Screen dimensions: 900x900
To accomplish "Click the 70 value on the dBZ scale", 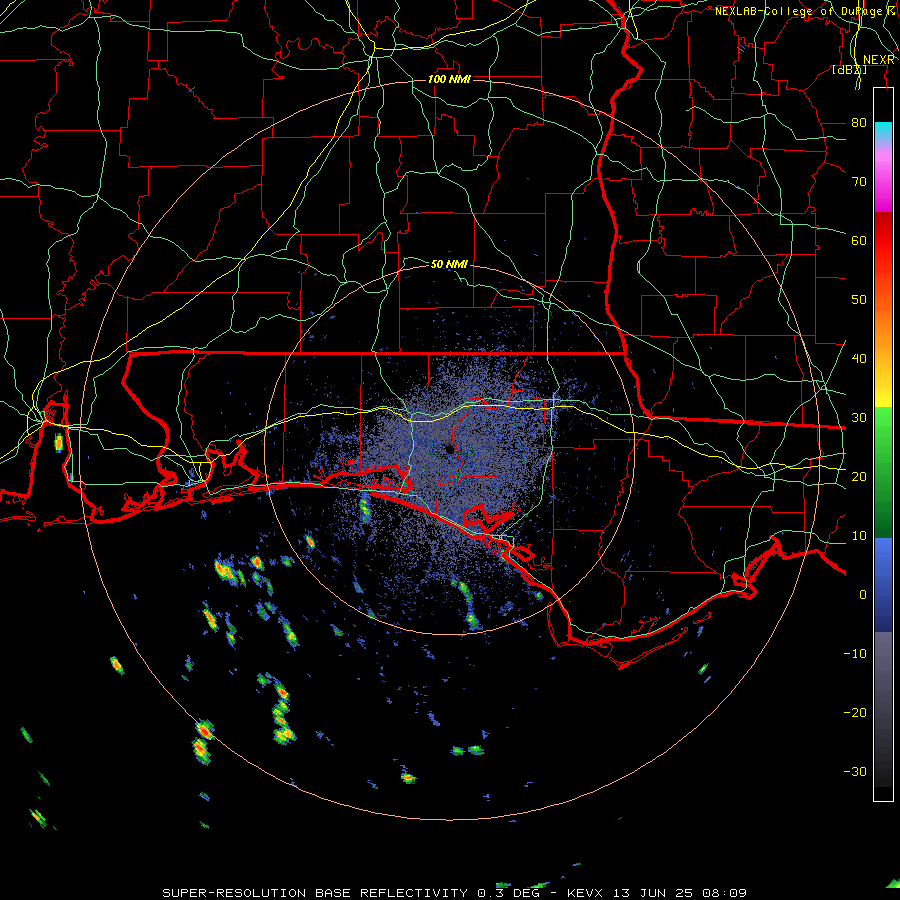I will pos(859,182).
